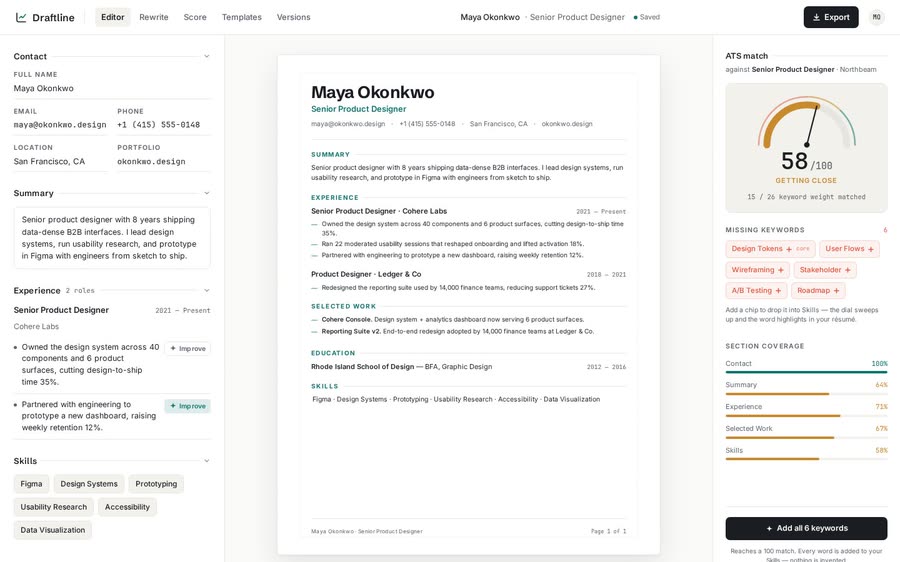Improve the retention dashboard bullet
This screenshot has height=562, width=900.
tap(188, 406)
